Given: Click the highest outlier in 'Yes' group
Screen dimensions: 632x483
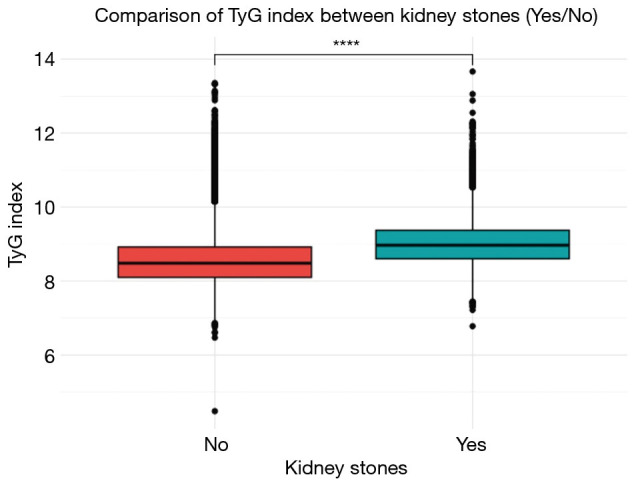Looking at the screenshot, I should click(x=472, y=71).
